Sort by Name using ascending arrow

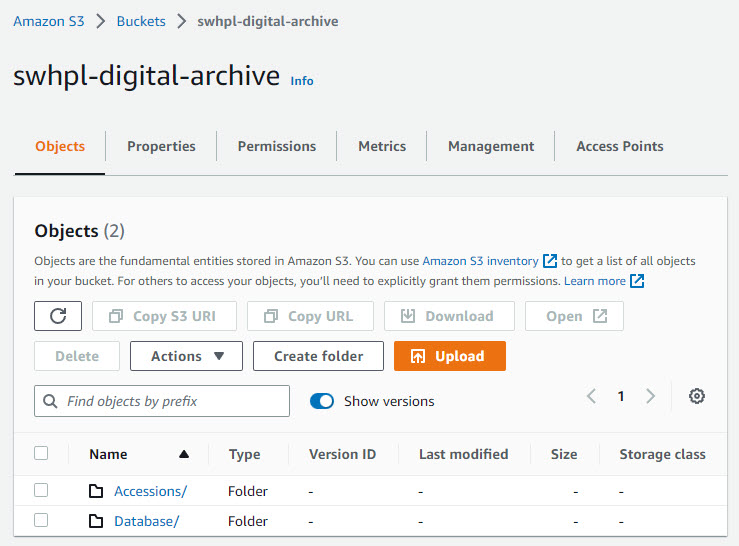184,454
